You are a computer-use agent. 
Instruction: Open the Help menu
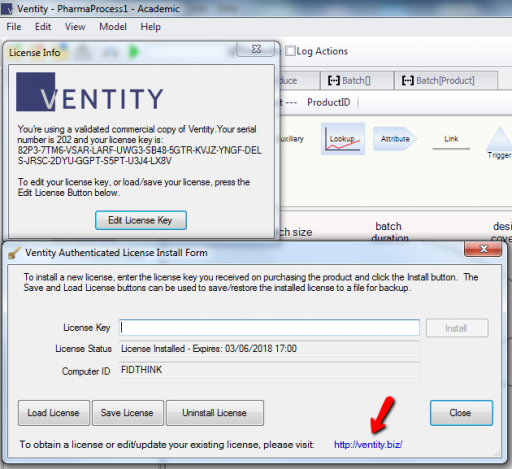(x=150, y=27)
